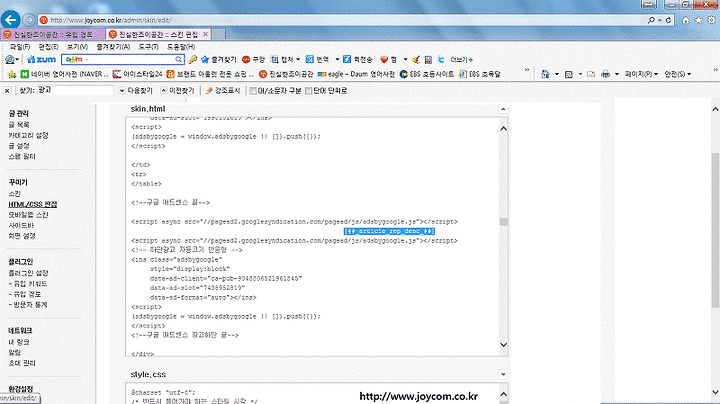Screen dimensions: 720x404
Task: Switch to the 유입 경로 browser tab
Action: click(52, 34)
